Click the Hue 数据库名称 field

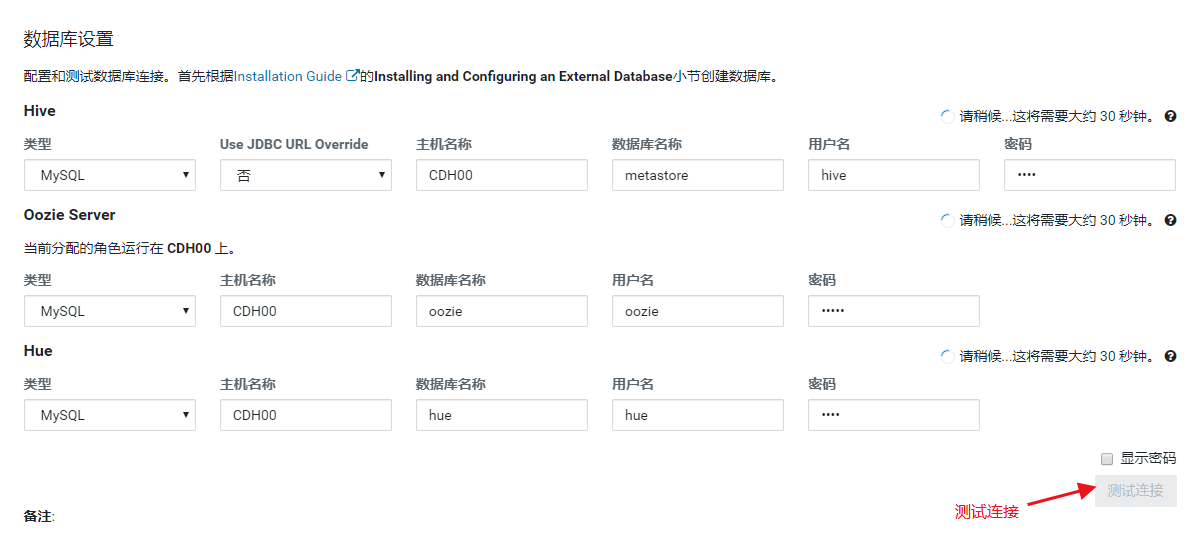point(502,415)
